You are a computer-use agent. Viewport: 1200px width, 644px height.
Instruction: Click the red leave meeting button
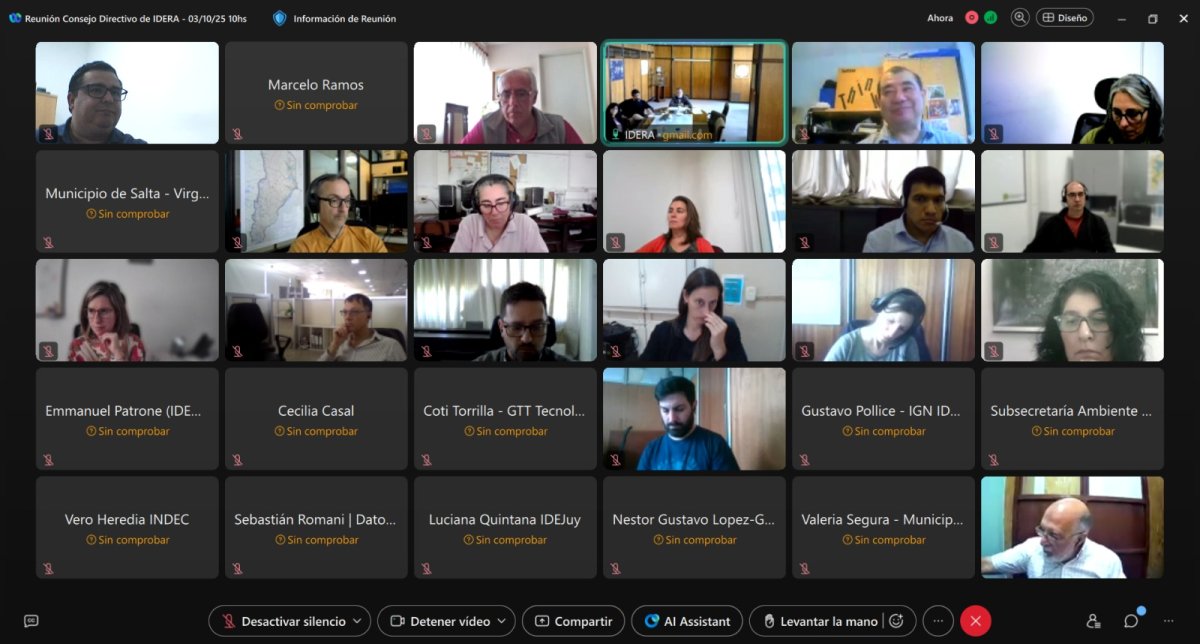coord(976,621)
